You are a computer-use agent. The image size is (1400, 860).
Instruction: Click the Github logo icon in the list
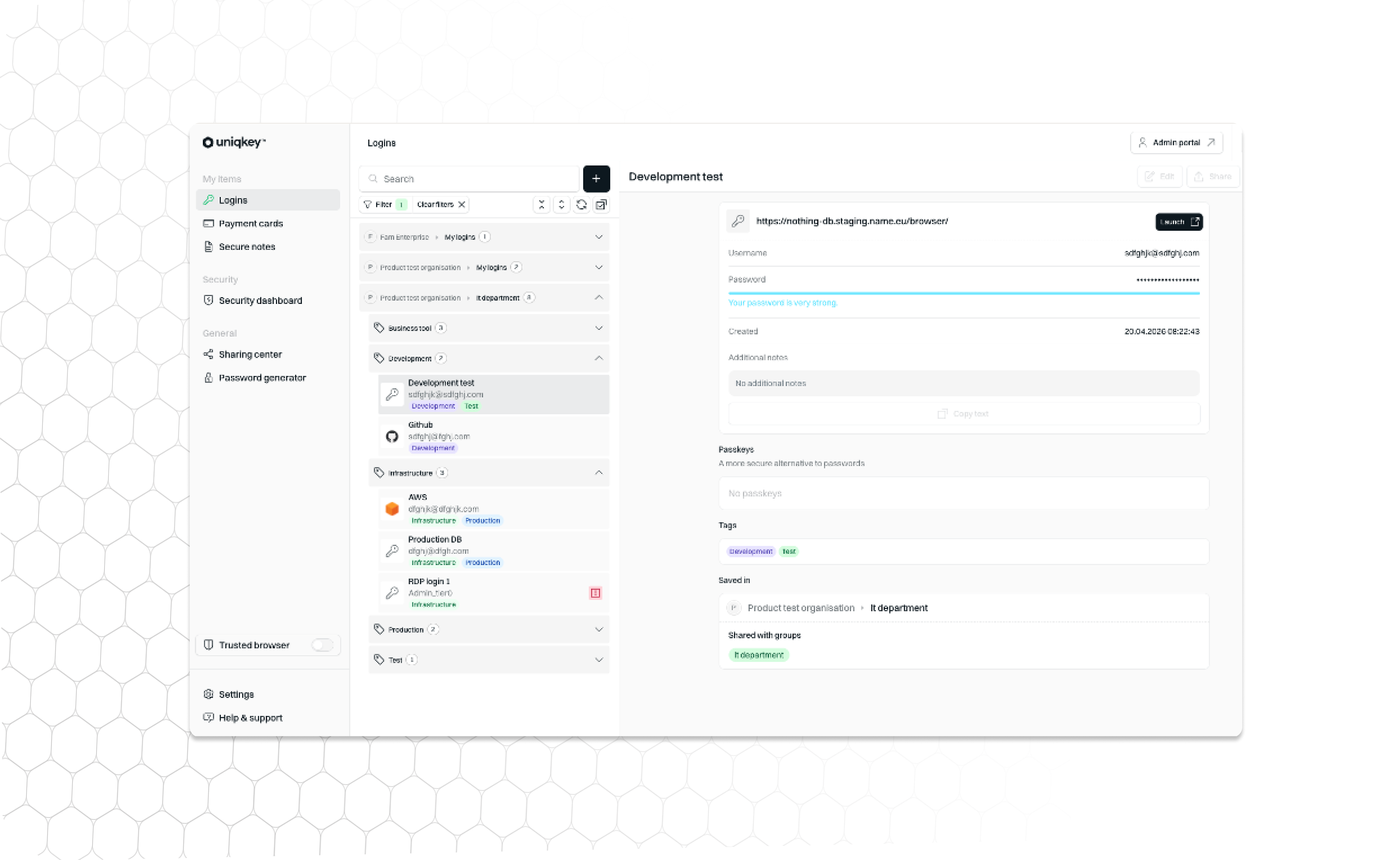click(392, 436)
